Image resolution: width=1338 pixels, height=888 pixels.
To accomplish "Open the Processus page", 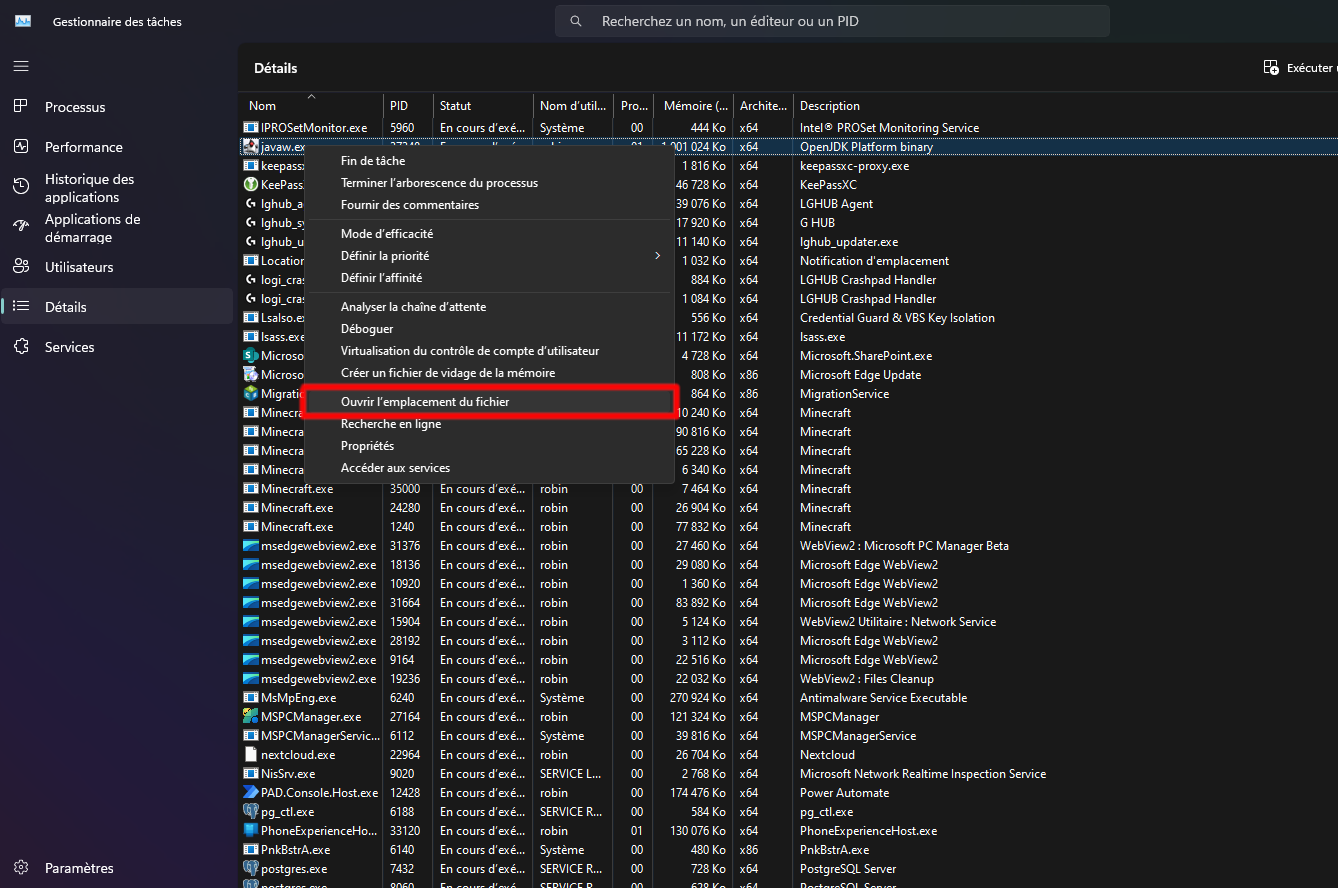I will [x=118, y=107].
